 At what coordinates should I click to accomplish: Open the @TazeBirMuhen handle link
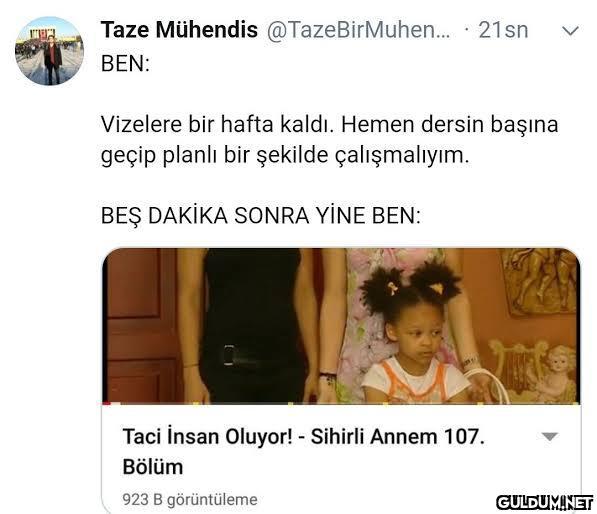(358, 30)
